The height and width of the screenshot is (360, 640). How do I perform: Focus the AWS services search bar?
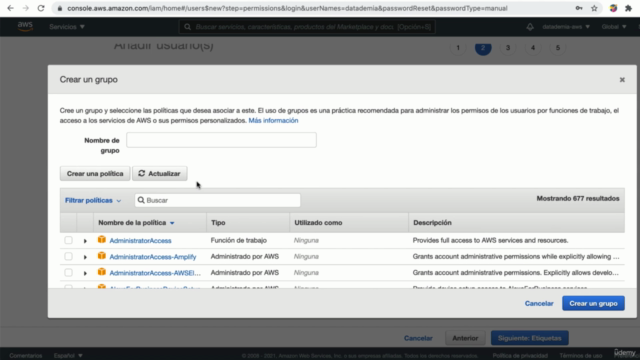[x=307, y=27]
